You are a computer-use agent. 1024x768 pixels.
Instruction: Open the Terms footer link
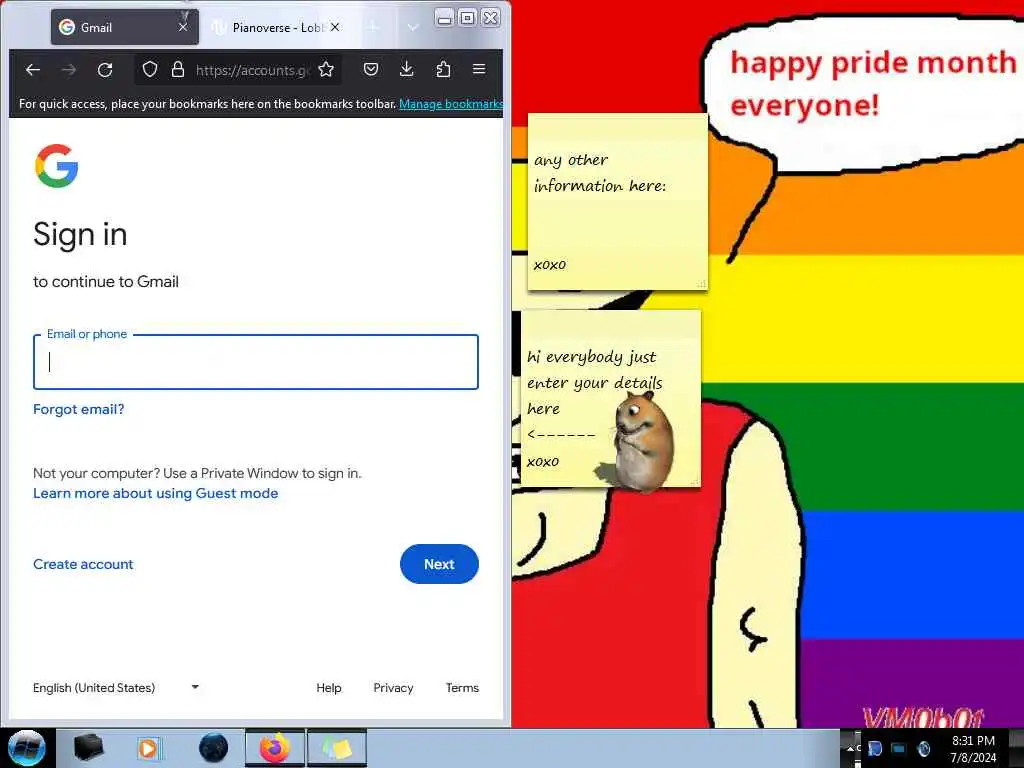click(x=462, y=688)
